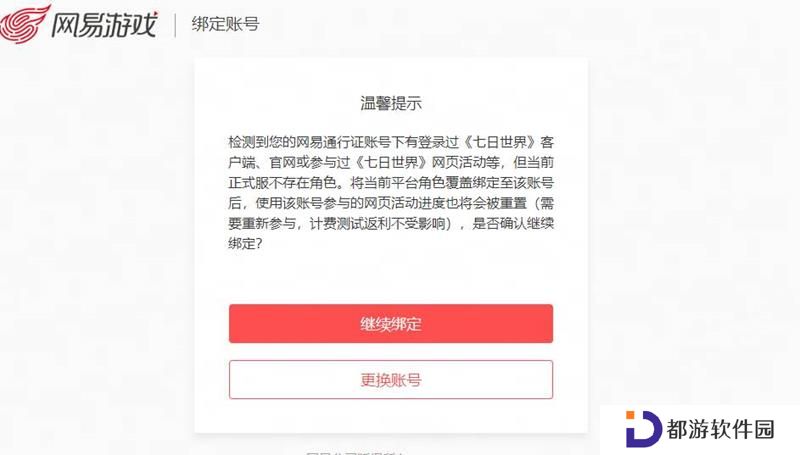Click the 温馨提示 dialog heading
The height and width of the screenshot is (455, 800).
pos(391,104)
